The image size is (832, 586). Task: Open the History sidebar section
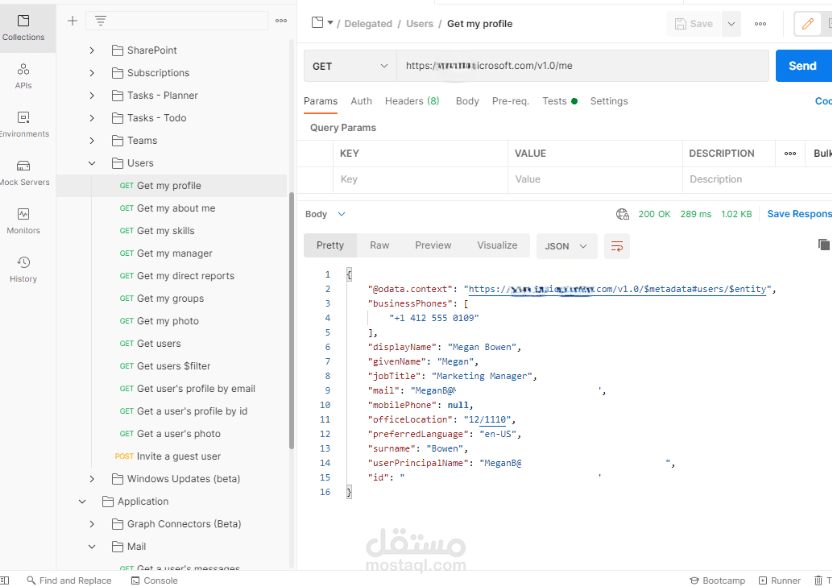click(x=23, y=269)
